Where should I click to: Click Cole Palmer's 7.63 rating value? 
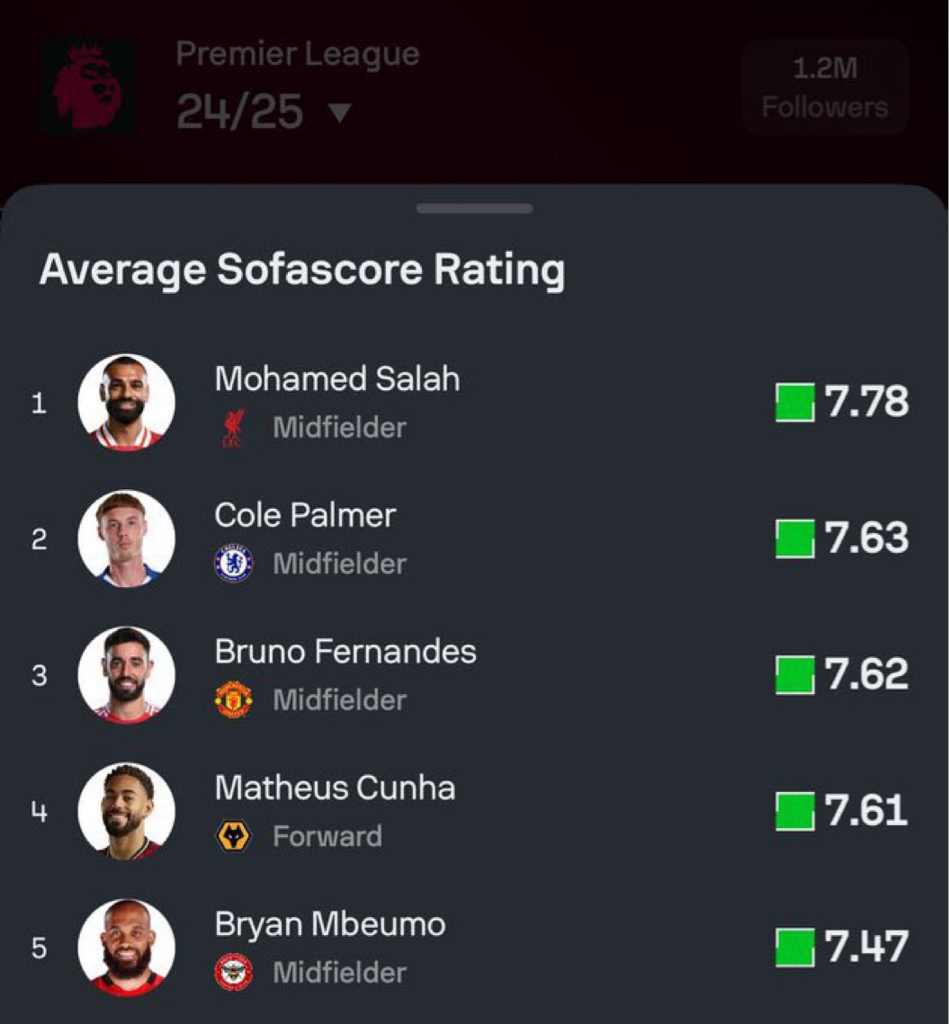pyautogui.click(x=867, y=538)
